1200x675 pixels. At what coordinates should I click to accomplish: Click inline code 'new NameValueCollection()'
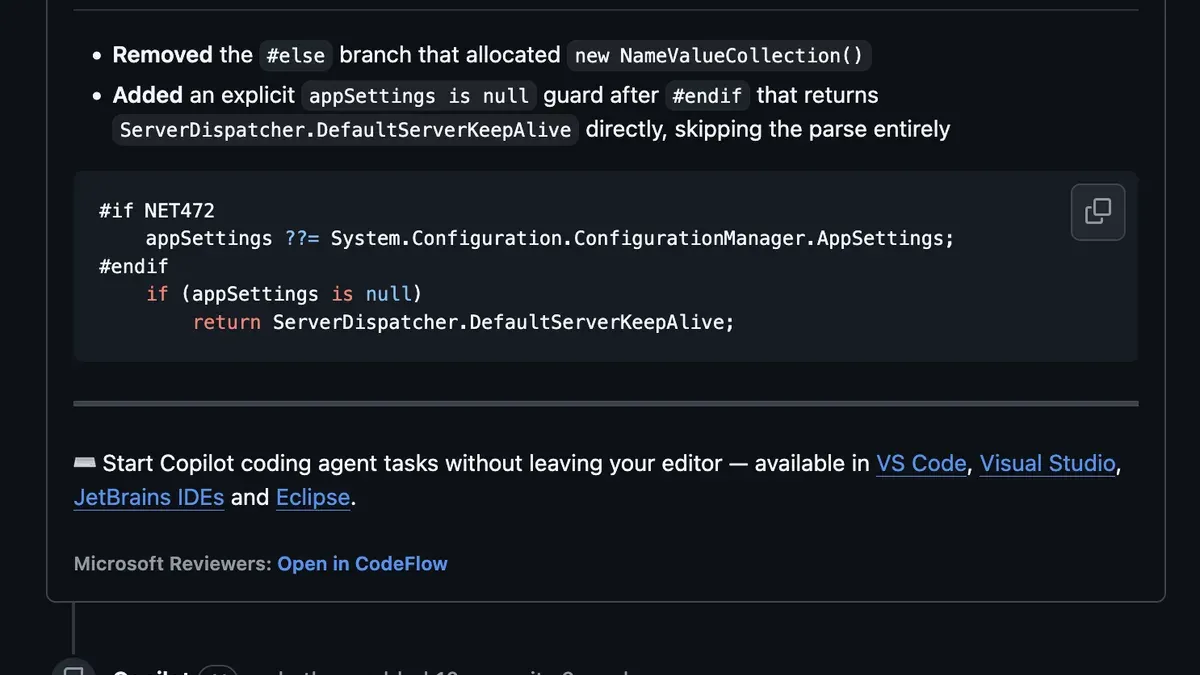tap(719, 56)
